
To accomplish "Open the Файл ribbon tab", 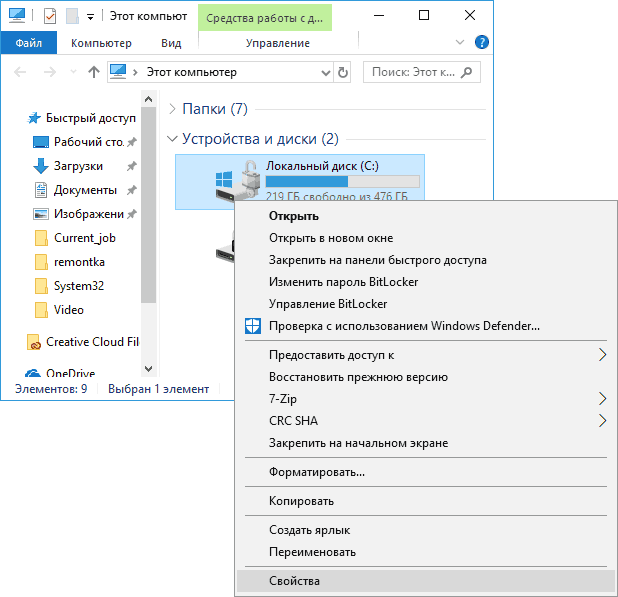I will click(29, 43).
